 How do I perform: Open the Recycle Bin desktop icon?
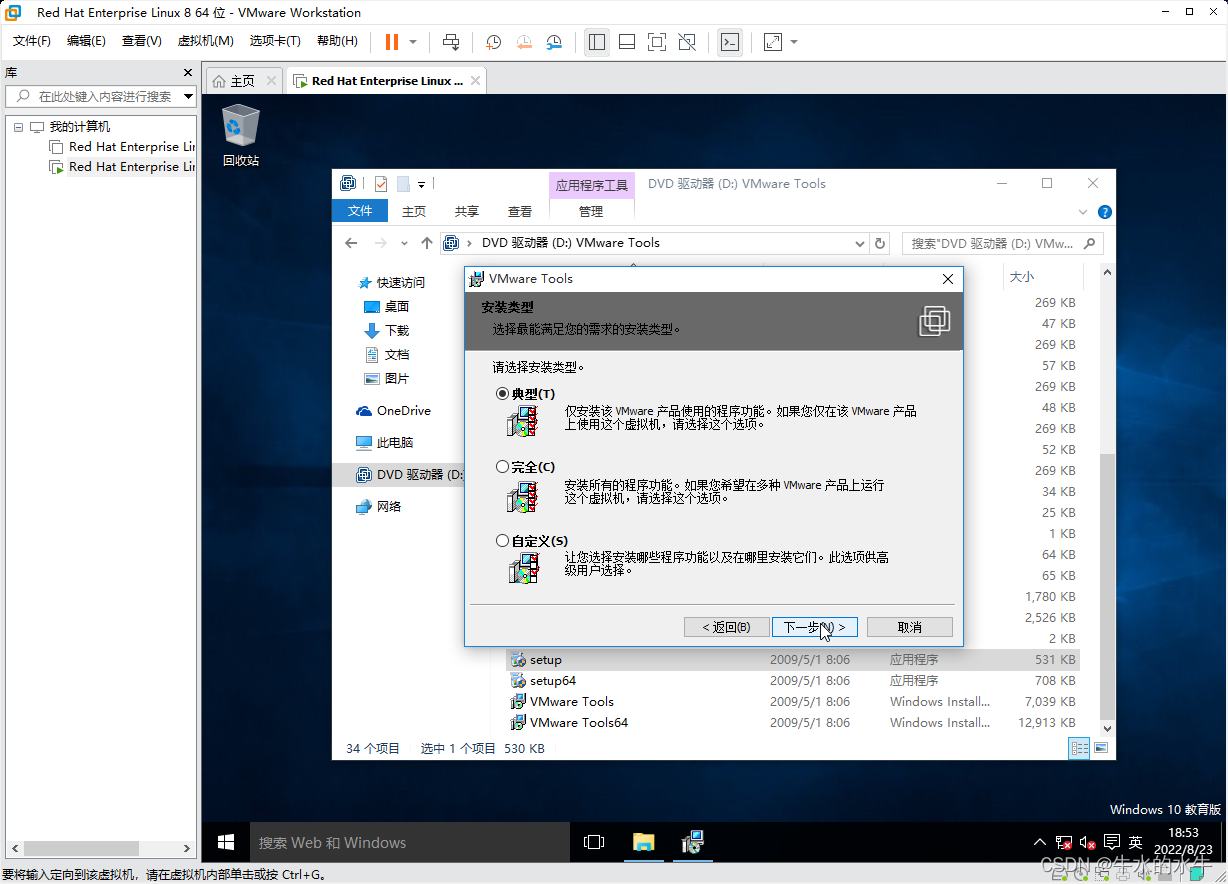click(x=240, y=135)
